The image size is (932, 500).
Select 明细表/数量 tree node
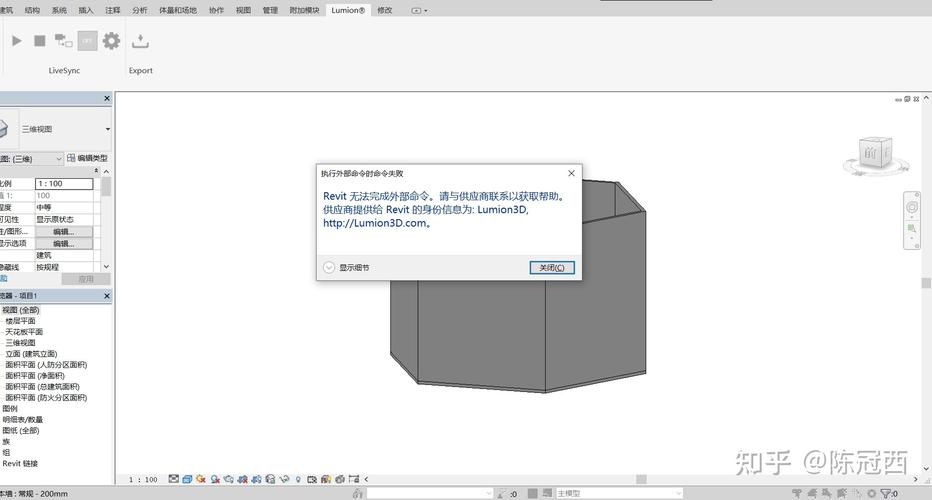coord(23,420)
